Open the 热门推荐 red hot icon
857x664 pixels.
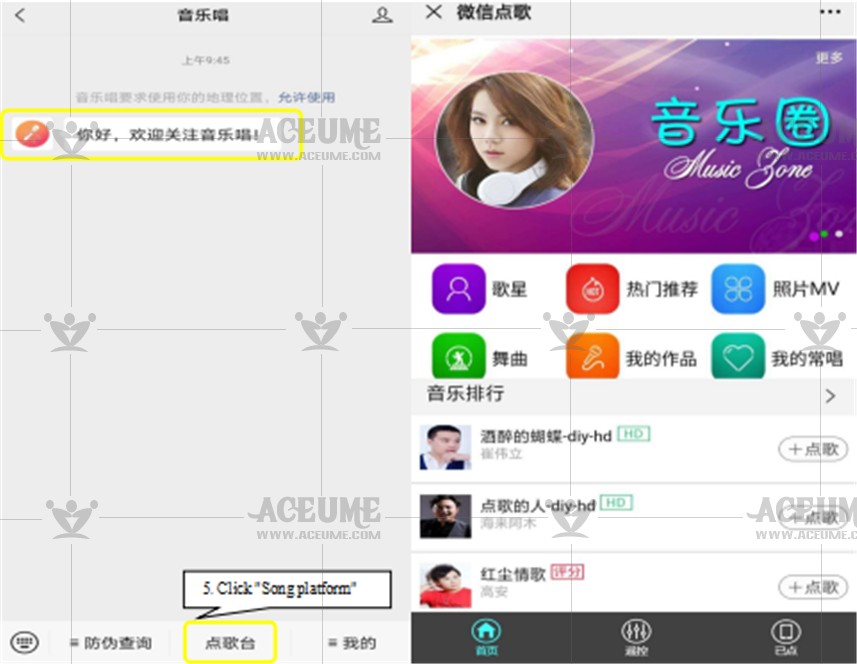coord(592,290)
